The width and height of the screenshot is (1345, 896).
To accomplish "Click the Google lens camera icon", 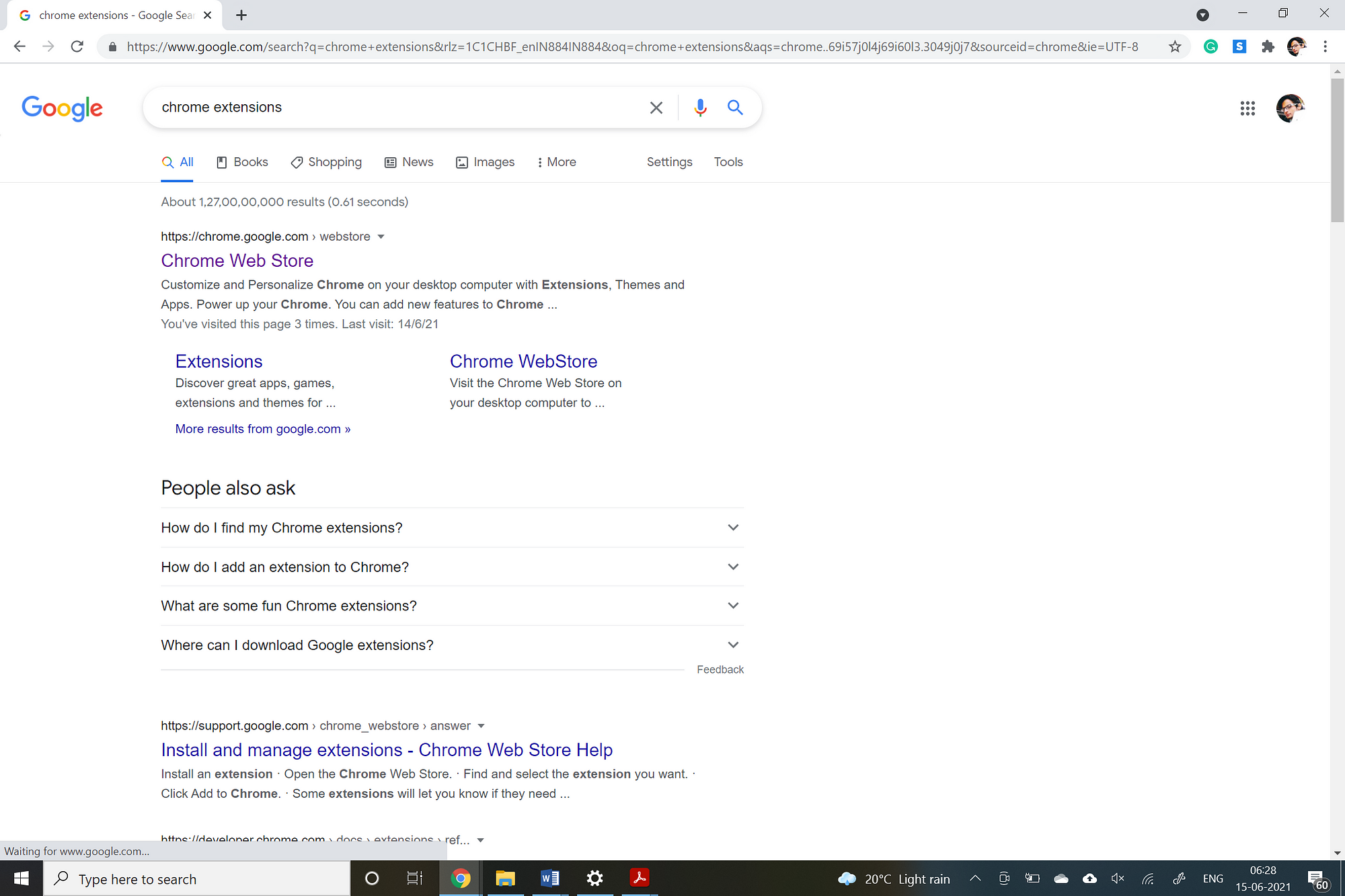I will [700, 107].
